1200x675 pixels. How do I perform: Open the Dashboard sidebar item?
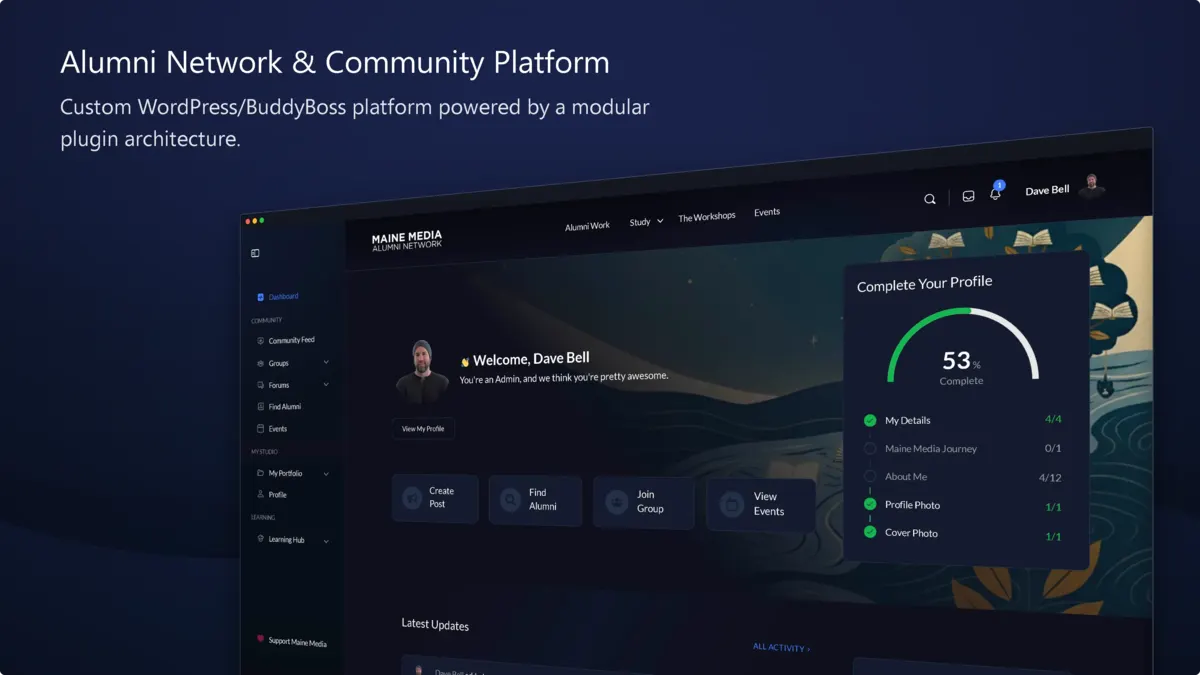[278, 297]
